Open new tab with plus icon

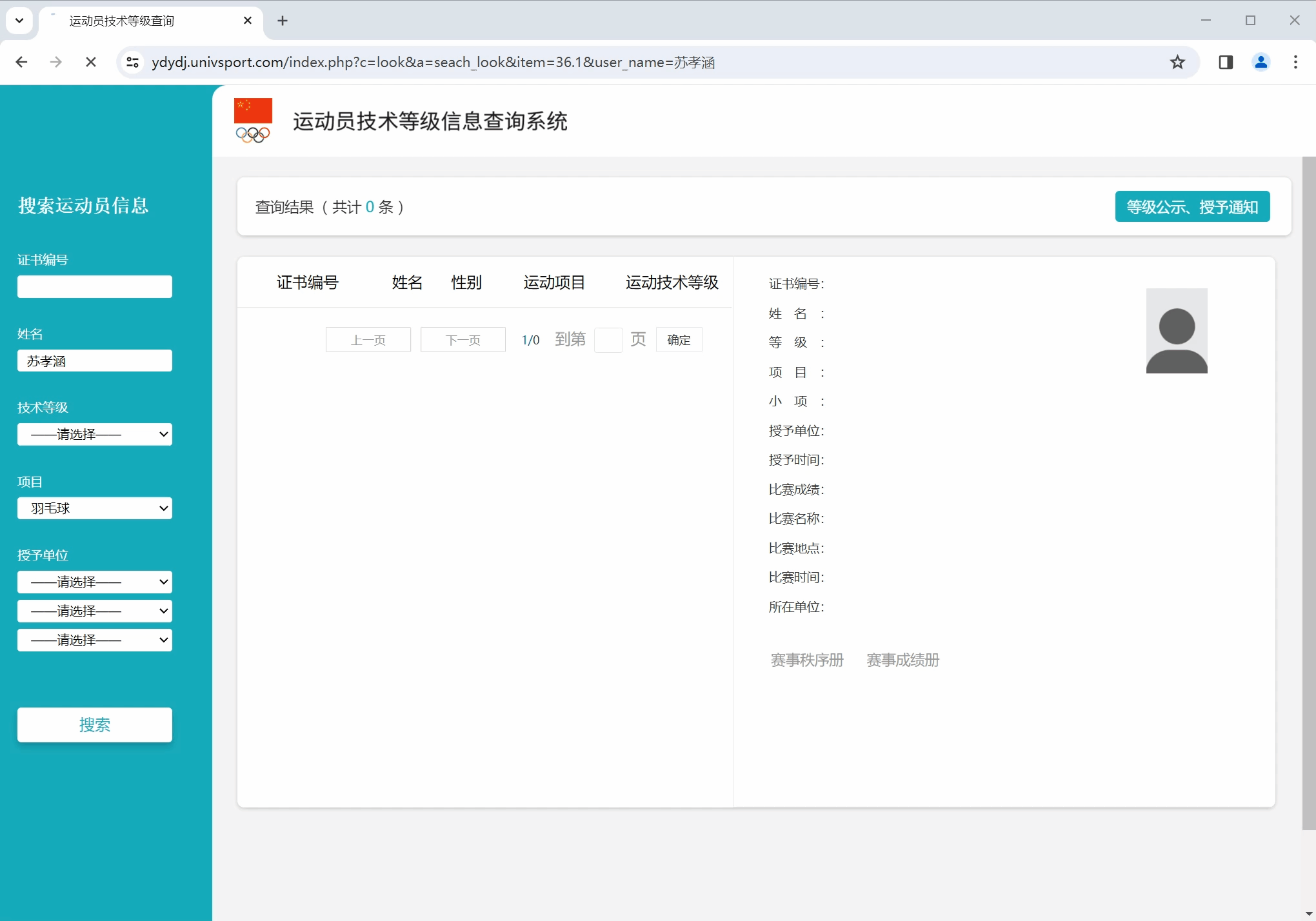282,21
